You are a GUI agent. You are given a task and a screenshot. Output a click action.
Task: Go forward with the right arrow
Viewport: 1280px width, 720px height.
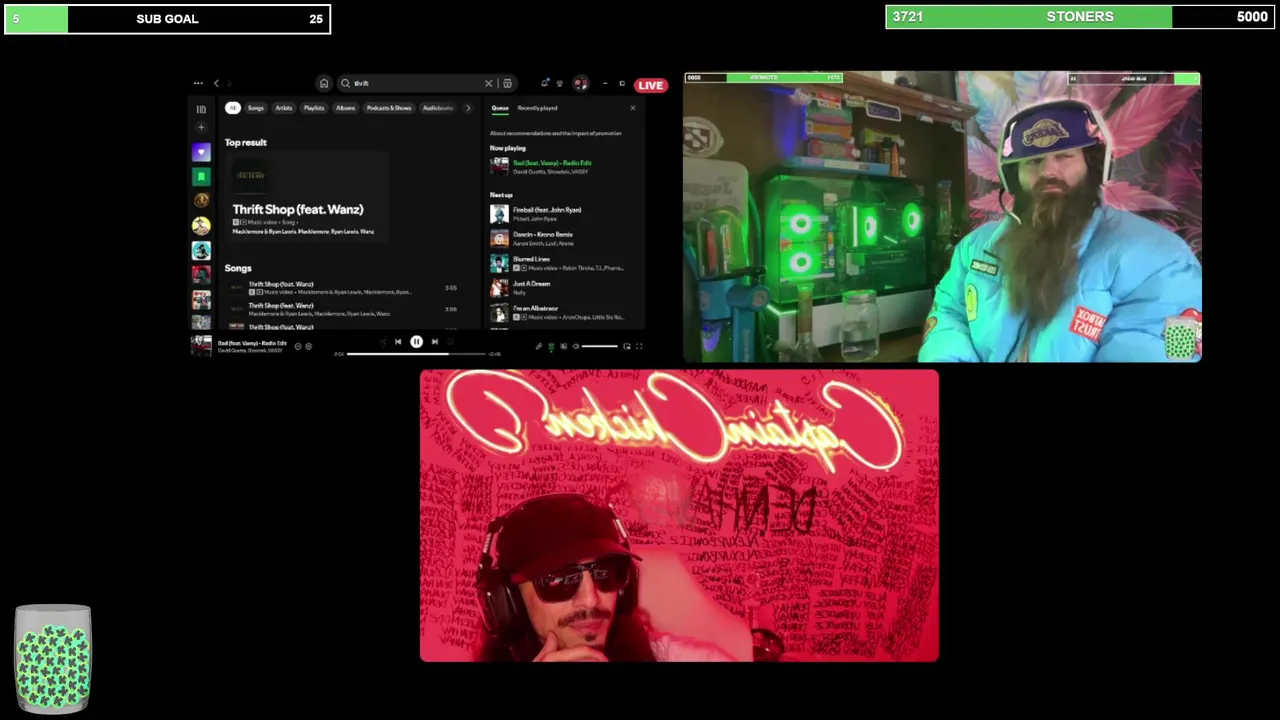229,83
